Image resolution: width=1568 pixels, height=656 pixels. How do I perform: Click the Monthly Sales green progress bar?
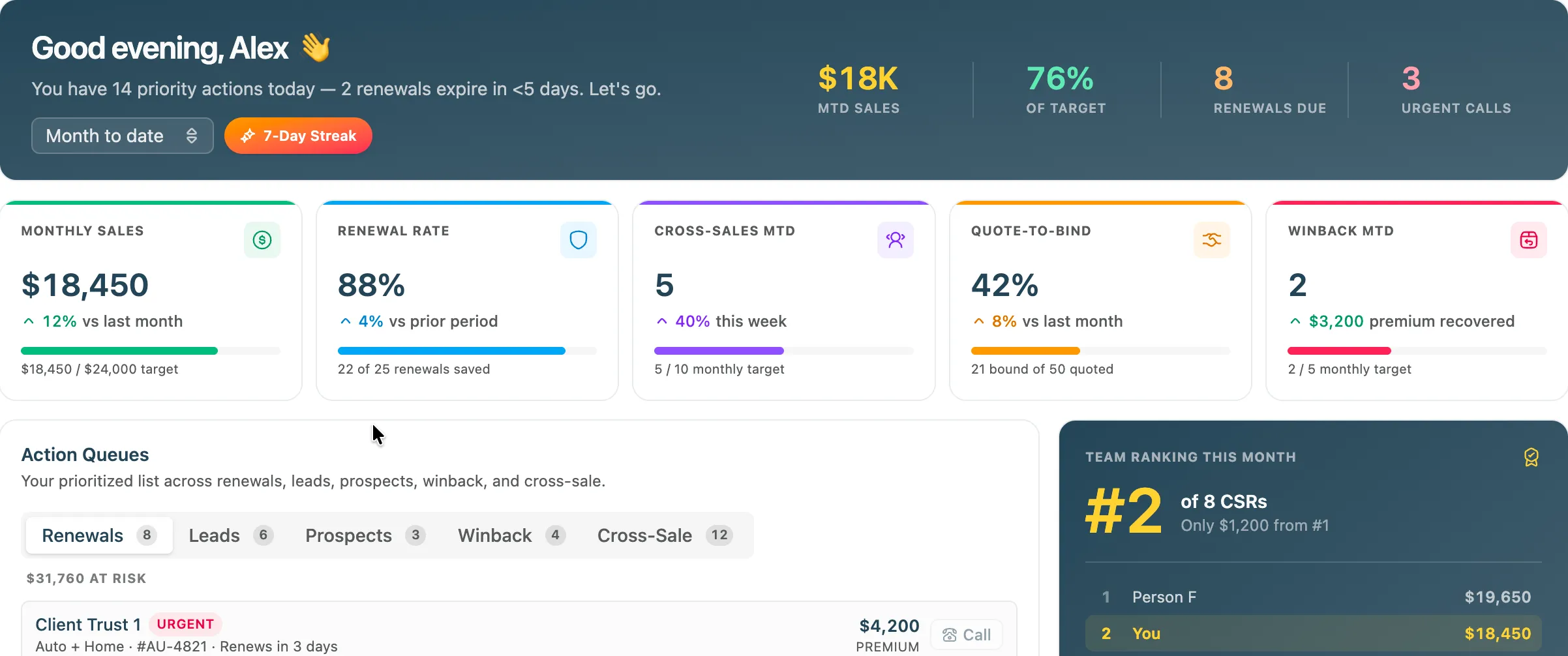119,351
